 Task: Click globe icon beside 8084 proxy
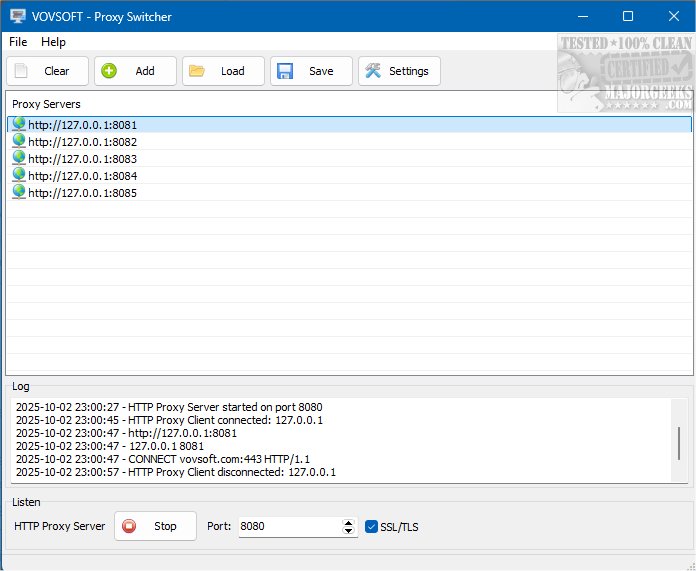tap(19, 175)
